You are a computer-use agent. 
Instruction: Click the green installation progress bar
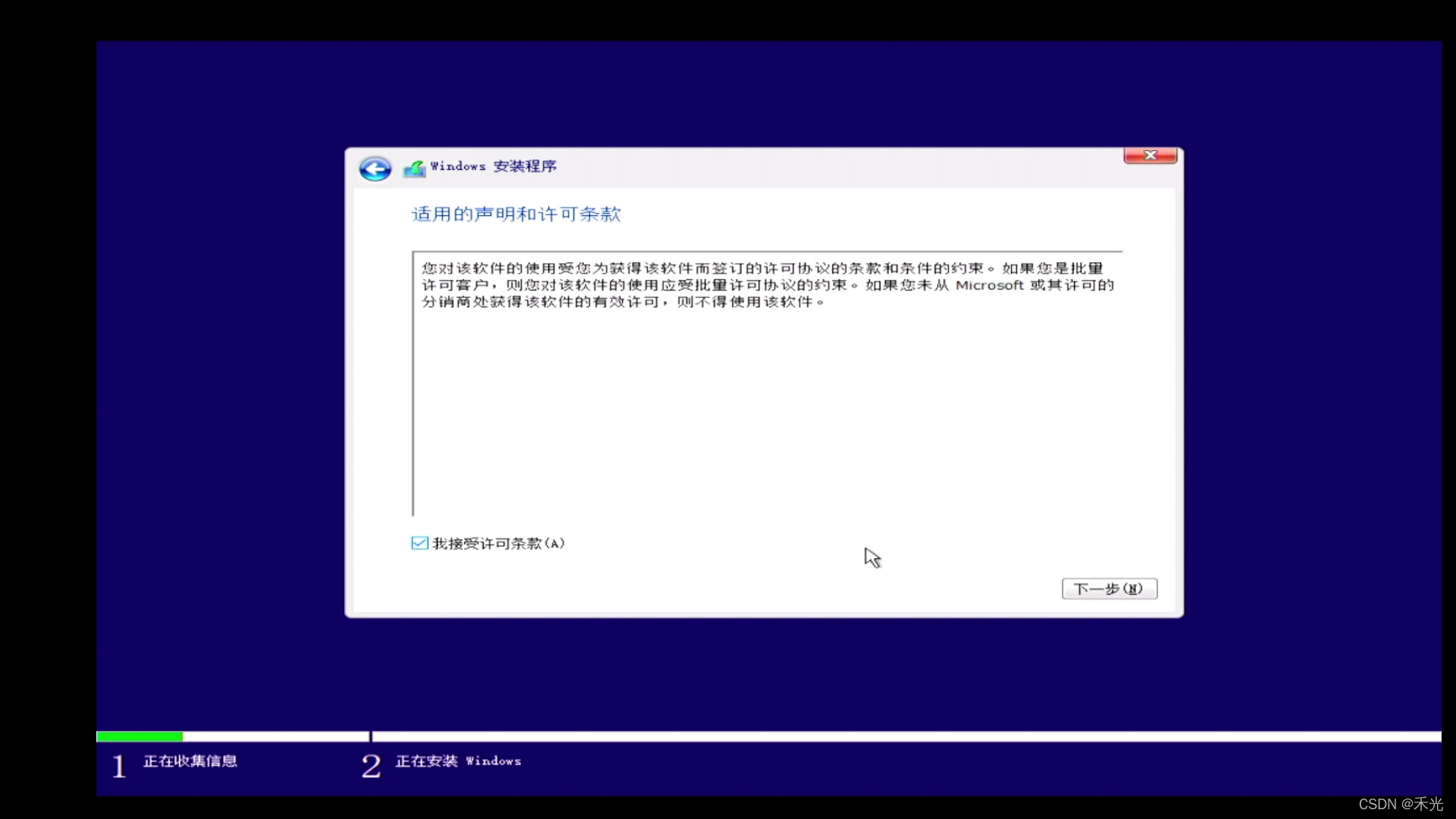tap(140, 736)
